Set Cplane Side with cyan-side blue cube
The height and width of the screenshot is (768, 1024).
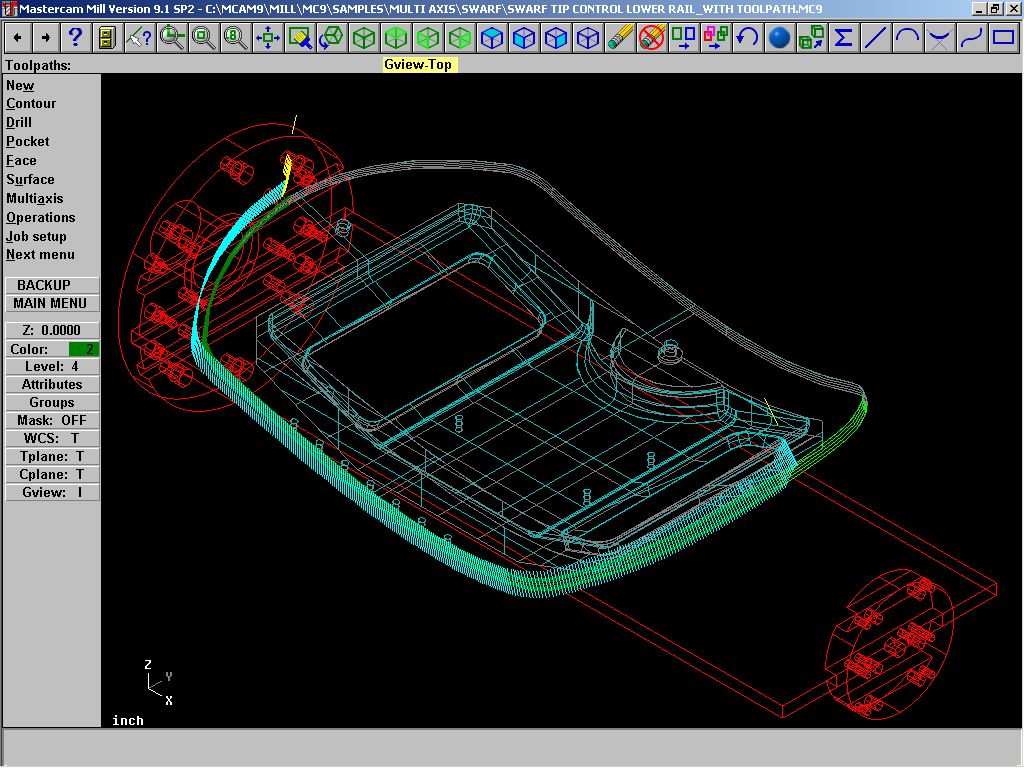pyautogui.click(x=555, y=38)
